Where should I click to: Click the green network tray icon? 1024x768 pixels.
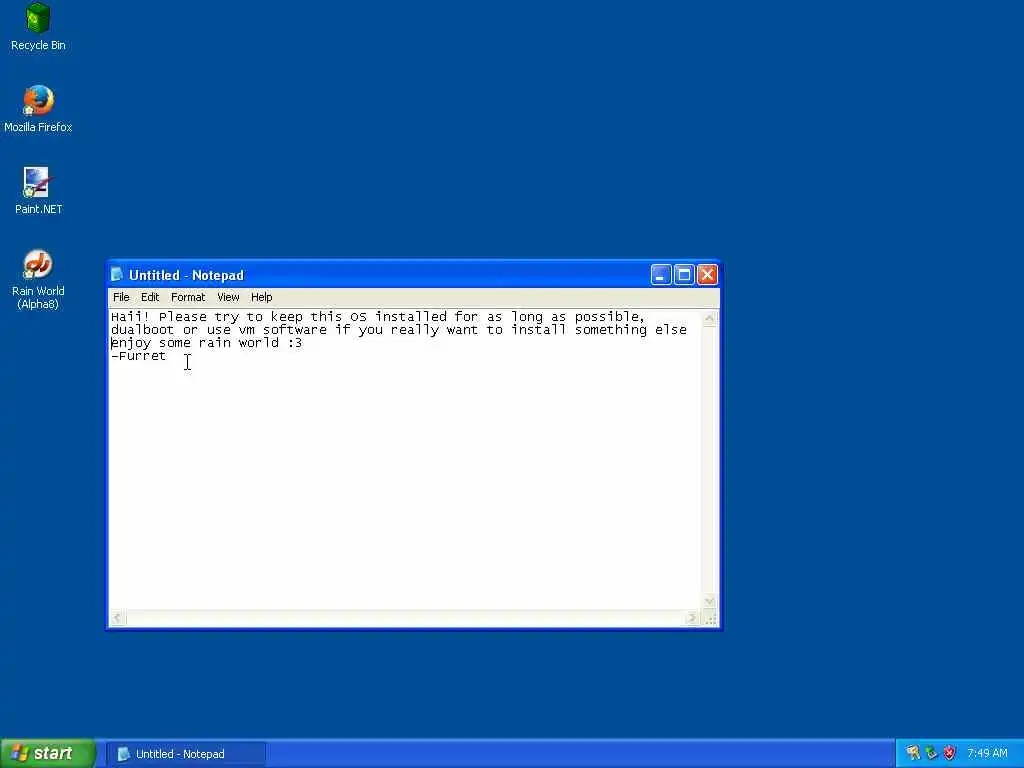(931, 754)
